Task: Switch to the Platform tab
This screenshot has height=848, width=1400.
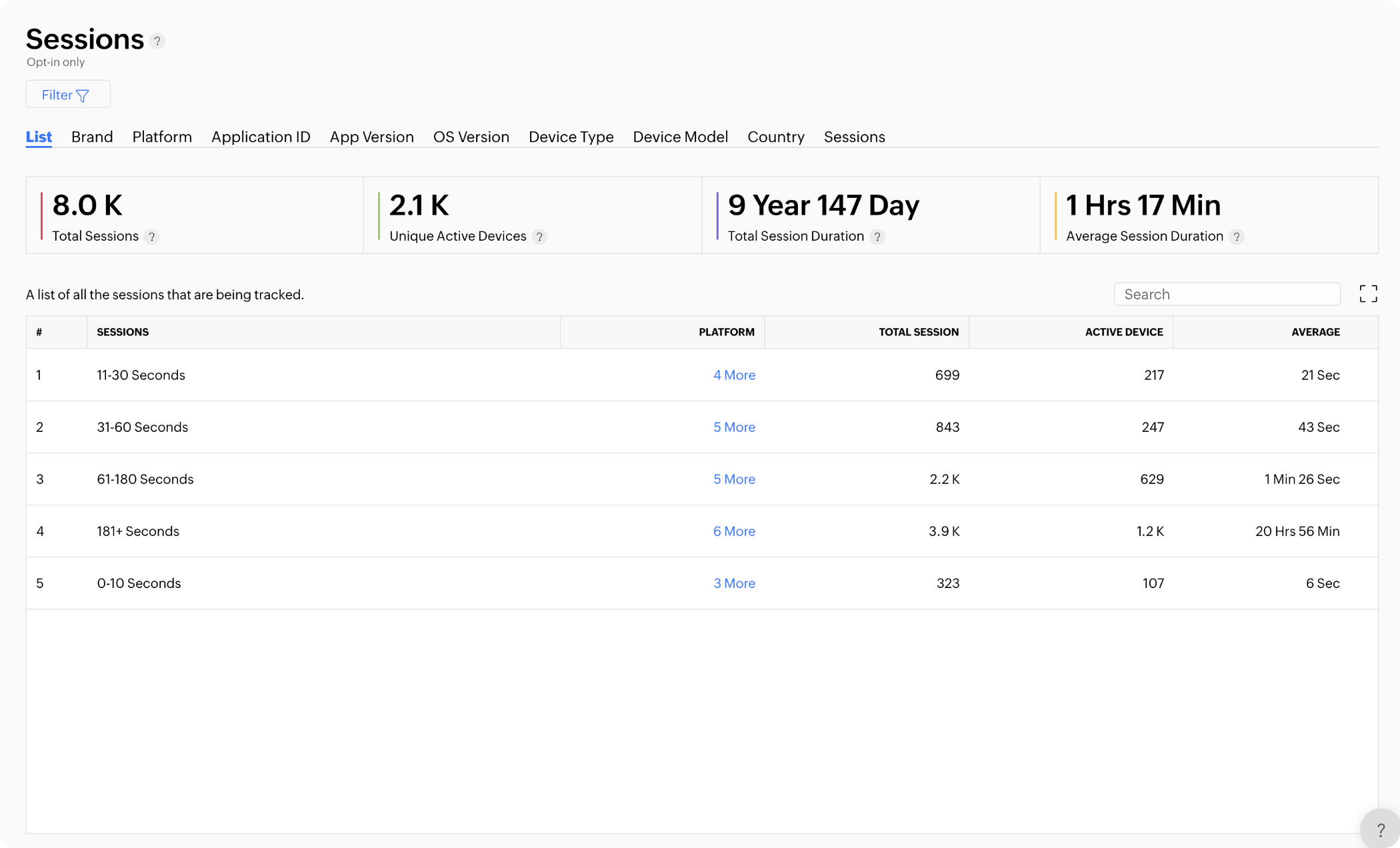Action: pyautogui.click(x=161, y=136)
